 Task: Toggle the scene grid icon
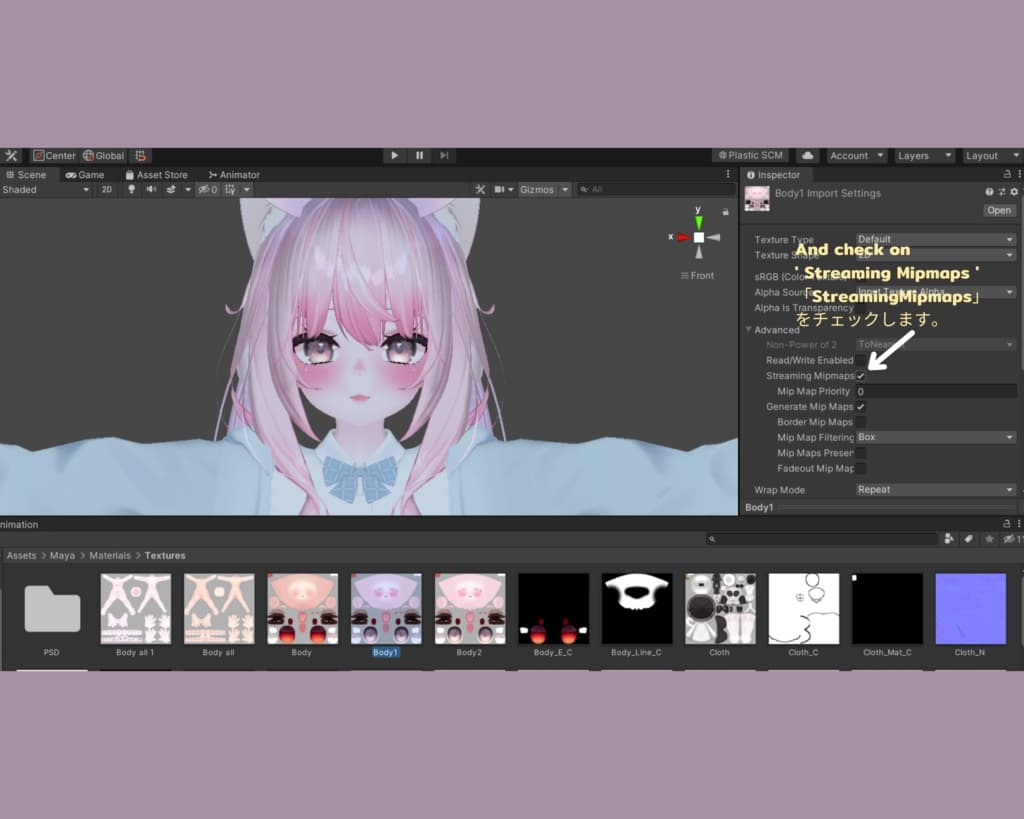(231, 189)
